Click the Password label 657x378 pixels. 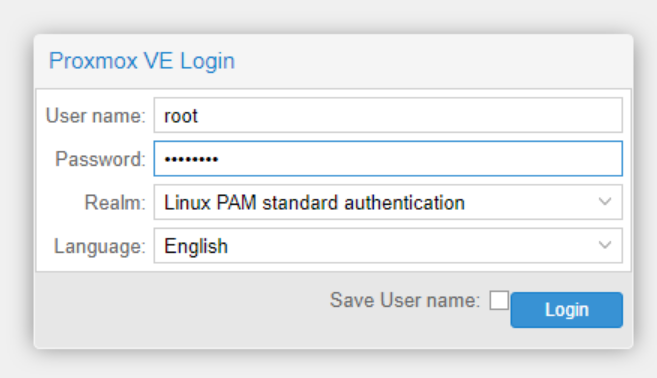100,159
